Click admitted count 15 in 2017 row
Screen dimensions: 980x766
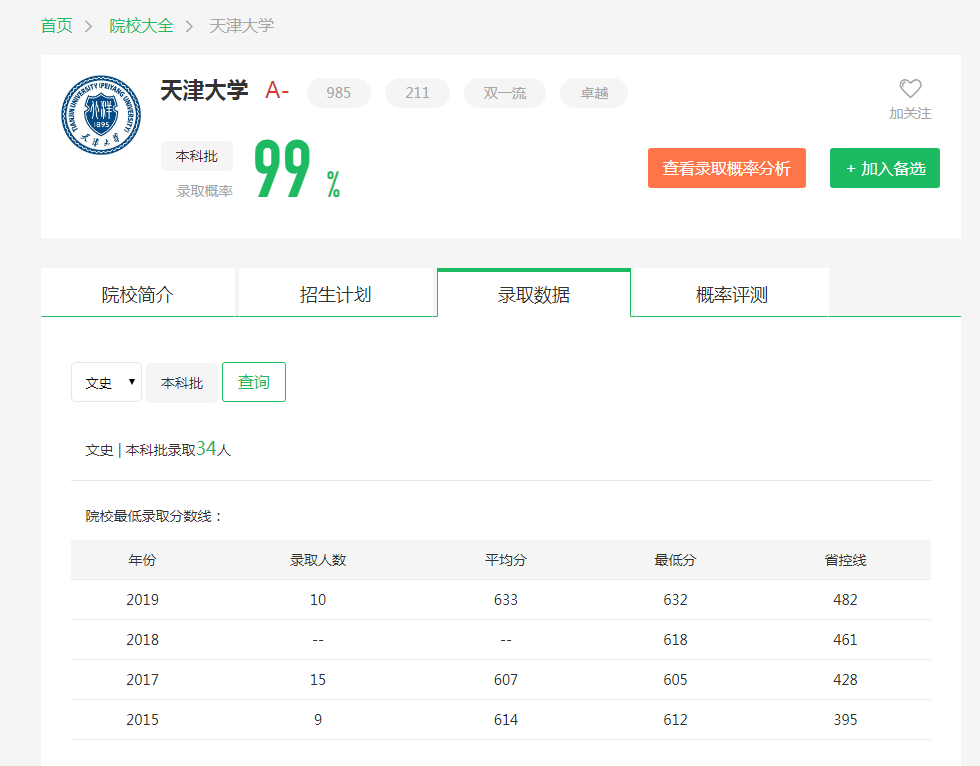318,680
